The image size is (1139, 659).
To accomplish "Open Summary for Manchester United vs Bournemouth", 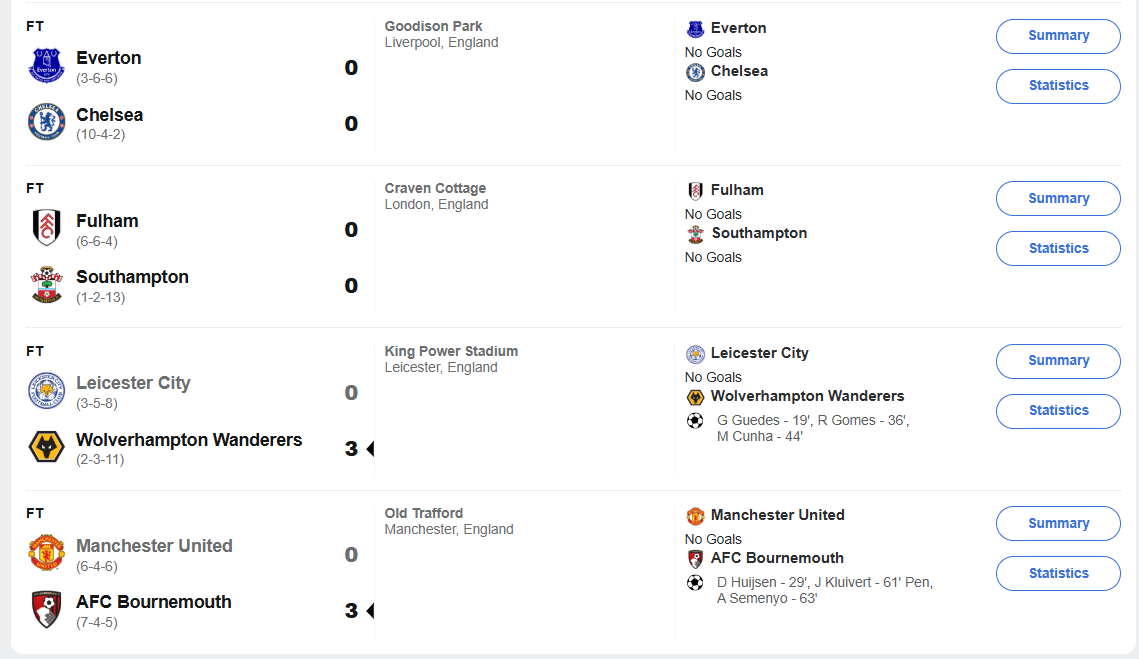I will click(1058, 524).
